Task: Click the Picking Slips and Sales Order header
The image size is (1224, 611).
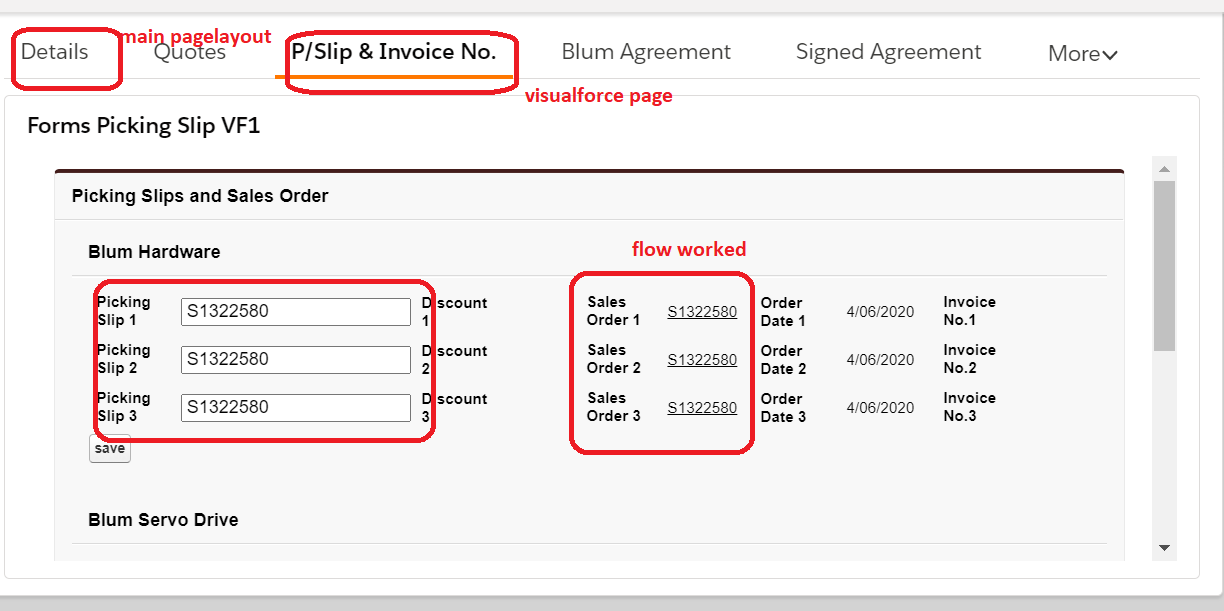Action: [200, 196]
